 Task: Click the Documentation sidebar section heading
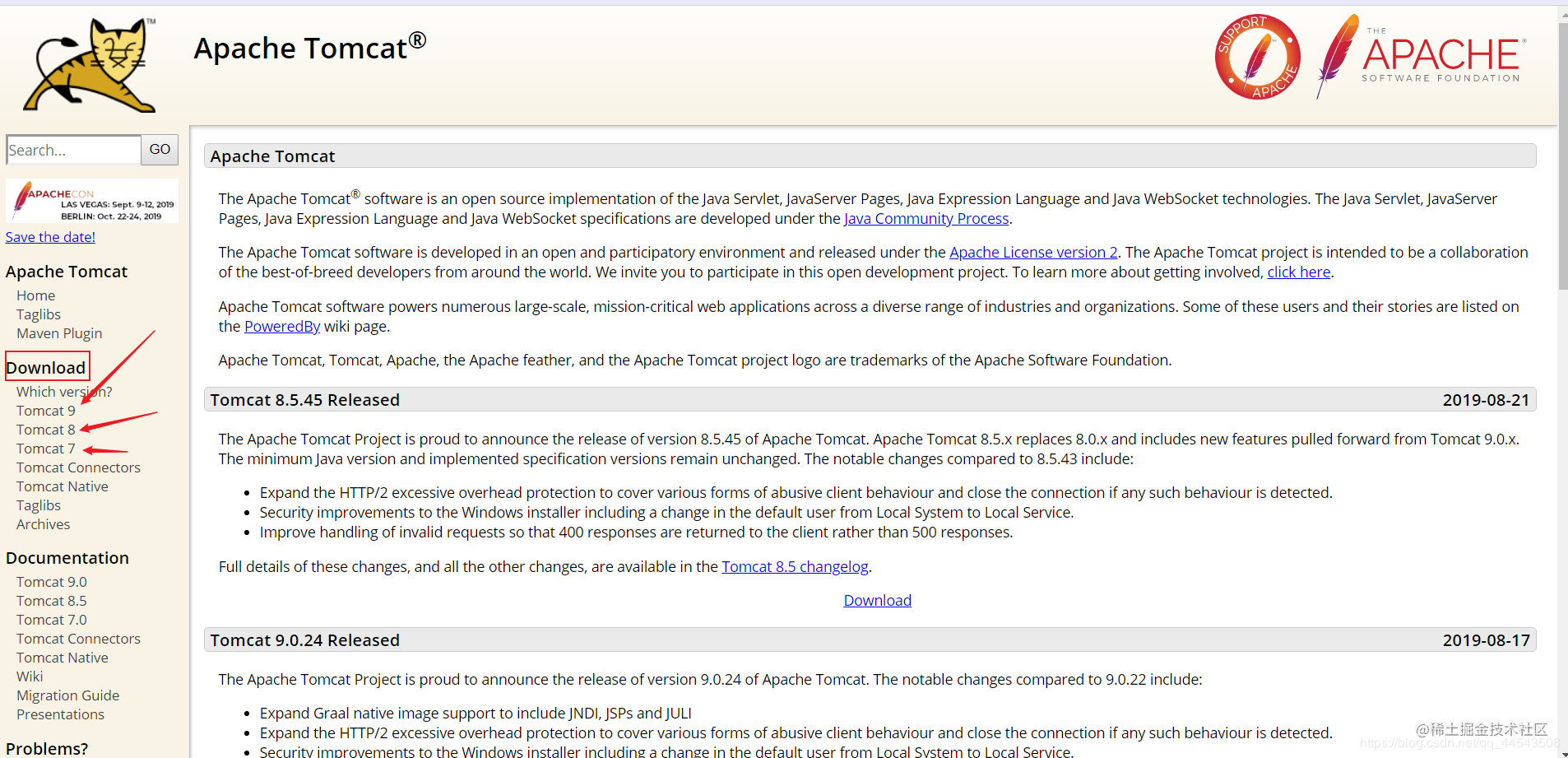pos(67,558)
